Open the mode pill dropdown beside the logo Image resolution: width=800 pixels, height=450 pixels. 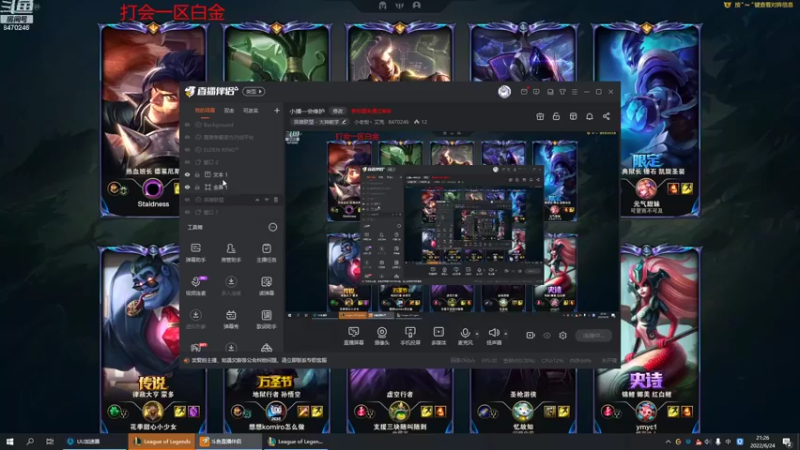tap(254, 91)
